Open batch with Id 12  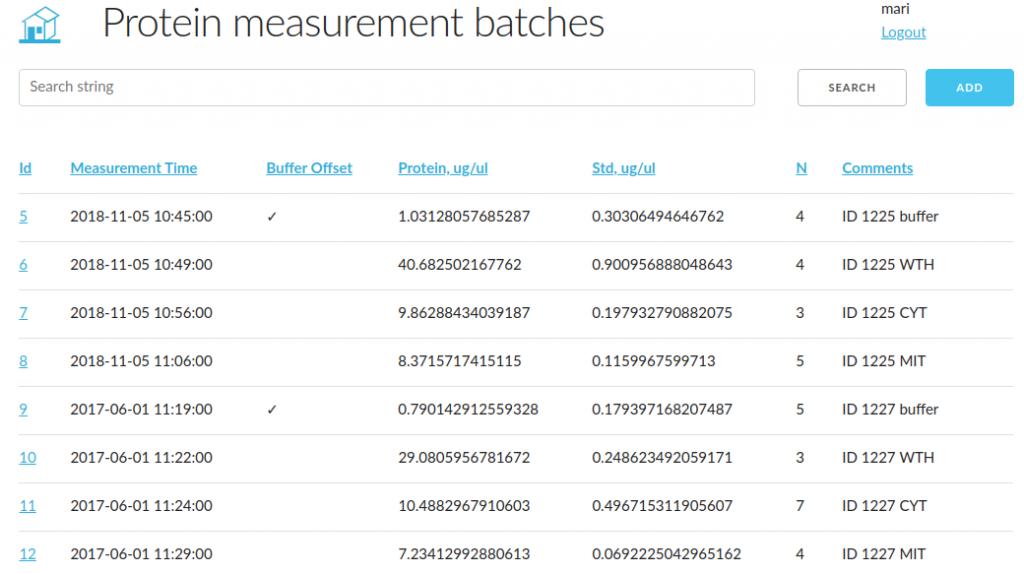coord(27,554)
